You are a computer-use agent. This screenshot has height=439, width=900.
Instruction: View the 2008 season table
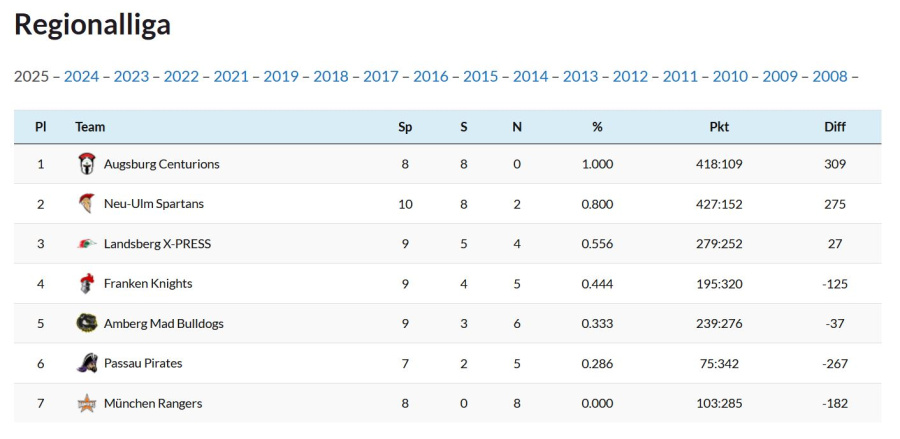click(x=830, y=76)
